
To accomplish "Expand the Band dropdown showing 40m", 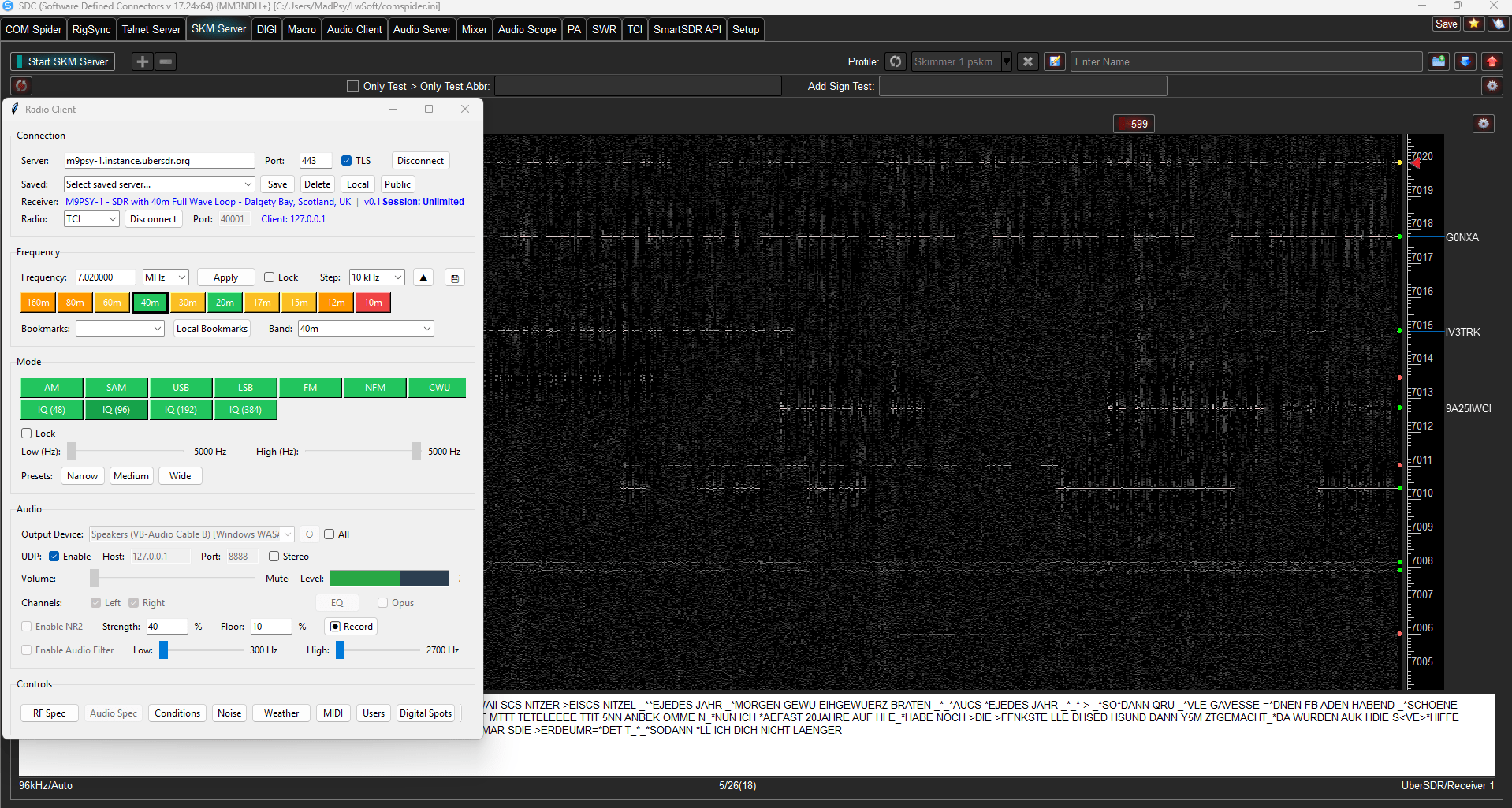I will coord(366,329).
